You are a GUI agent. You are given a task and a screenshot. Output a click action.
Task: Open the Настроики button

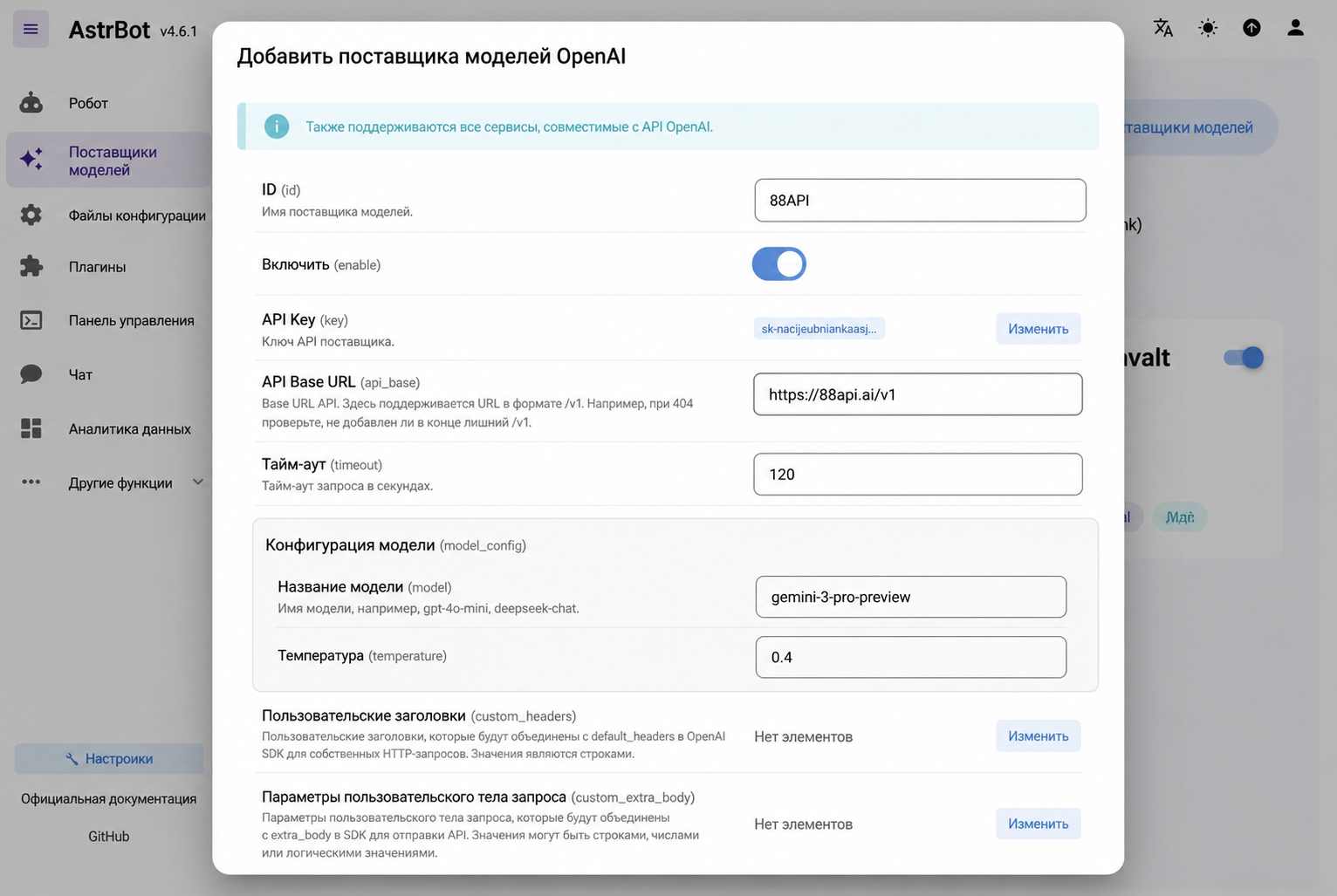[x=109, y=759]
